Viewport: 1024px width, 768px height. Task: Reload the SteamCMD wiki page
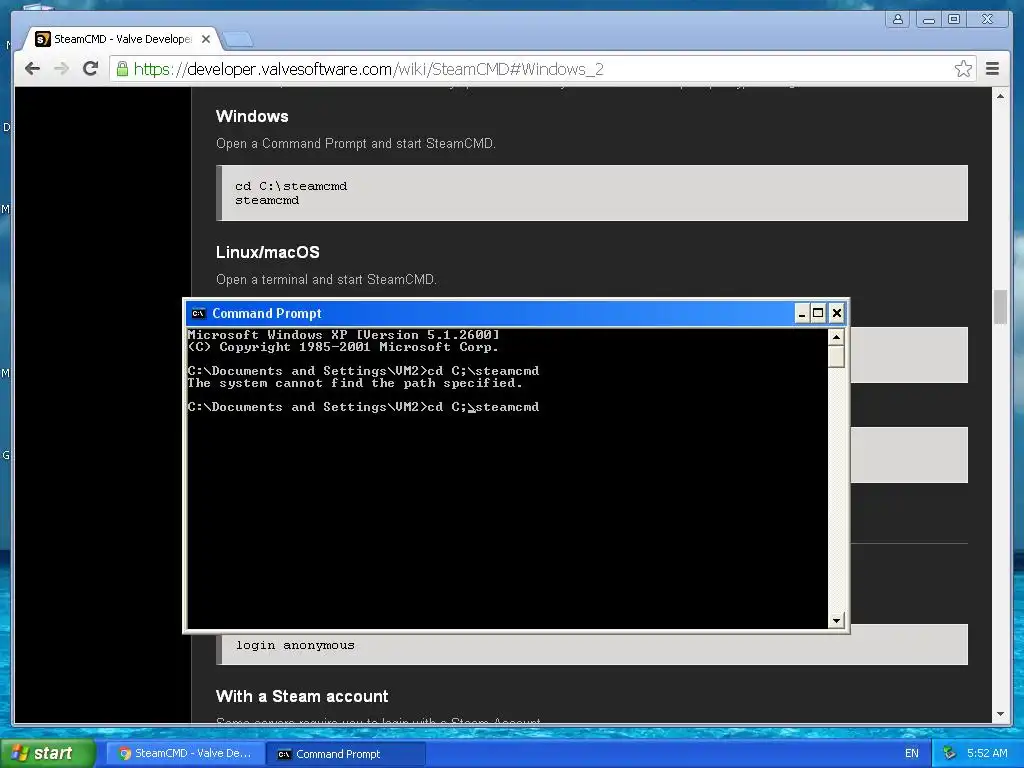[x=90, y=69]
